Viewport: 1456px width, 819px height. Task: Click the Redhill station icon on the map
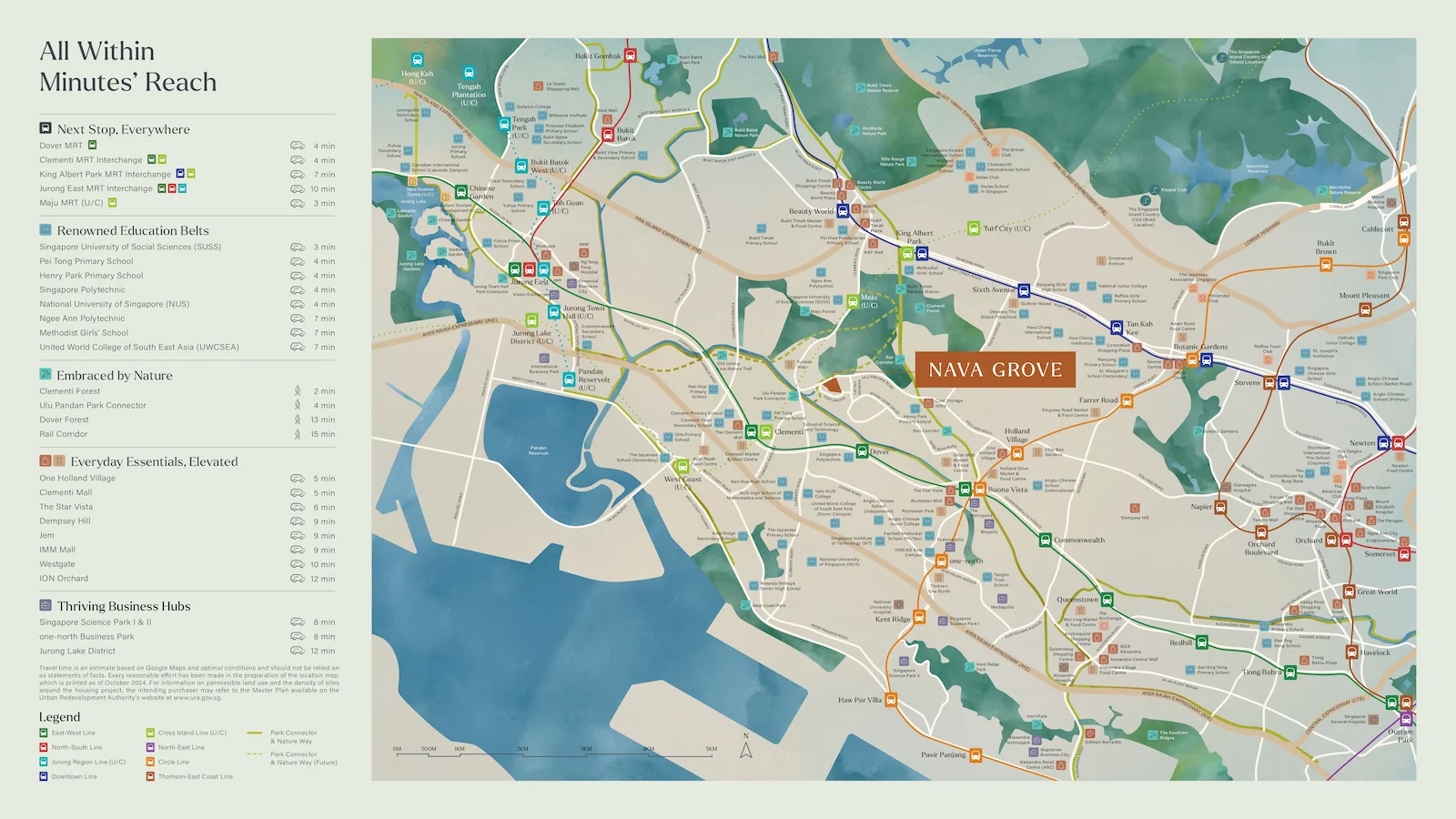tap(1201, 642)
